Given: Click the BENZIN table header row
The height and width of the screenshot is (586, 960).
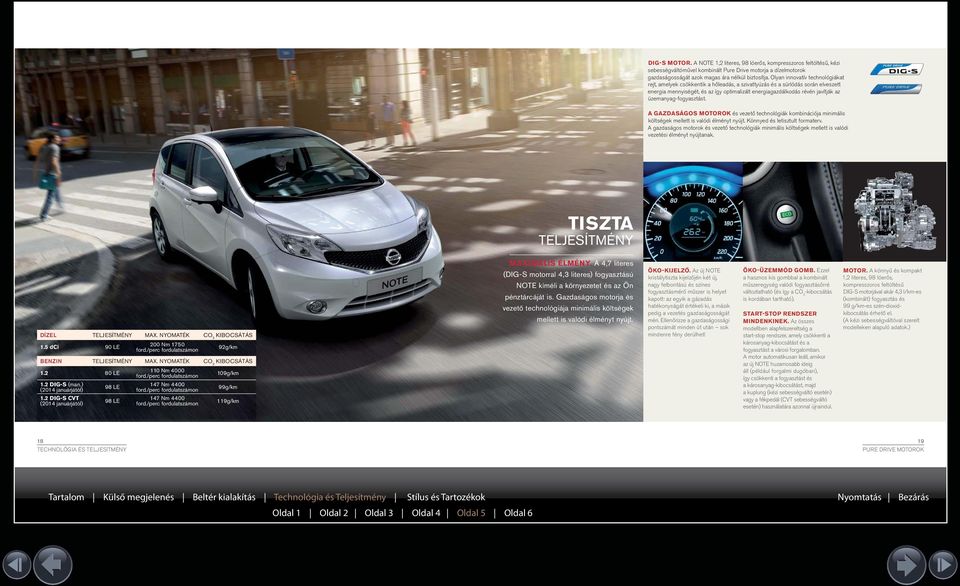Looking at the screenshot, I should [x=146, y=361].
